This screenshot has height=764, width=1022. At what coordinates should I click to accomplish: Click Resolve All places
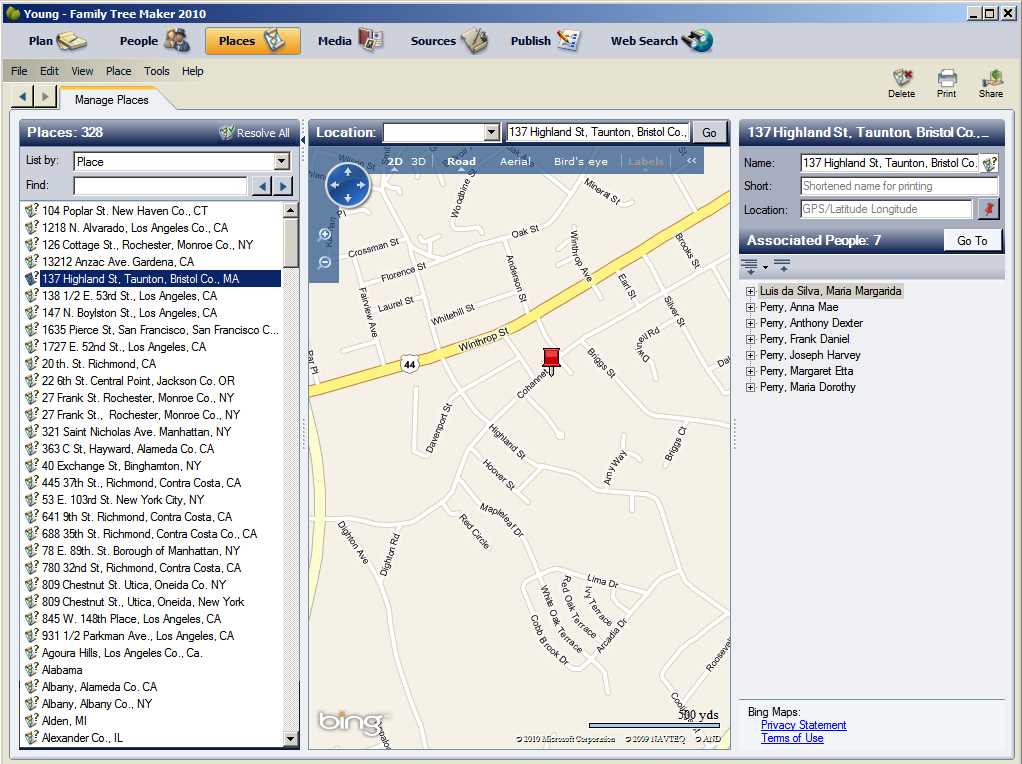click(x=255, y=132)
